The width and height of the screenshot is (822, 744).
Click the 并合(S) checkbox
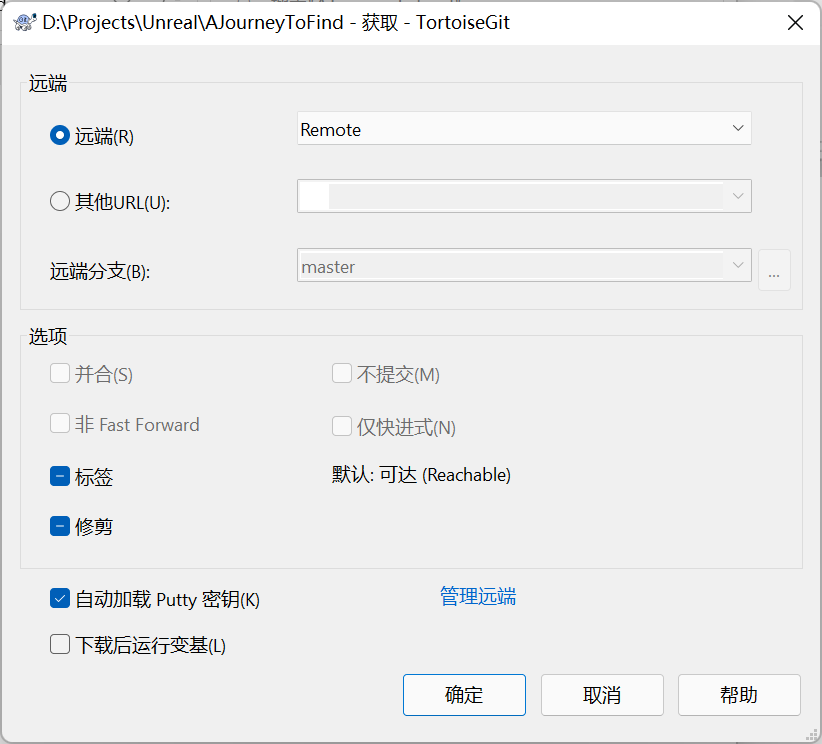pyautogui.click(x=59, y=372)
